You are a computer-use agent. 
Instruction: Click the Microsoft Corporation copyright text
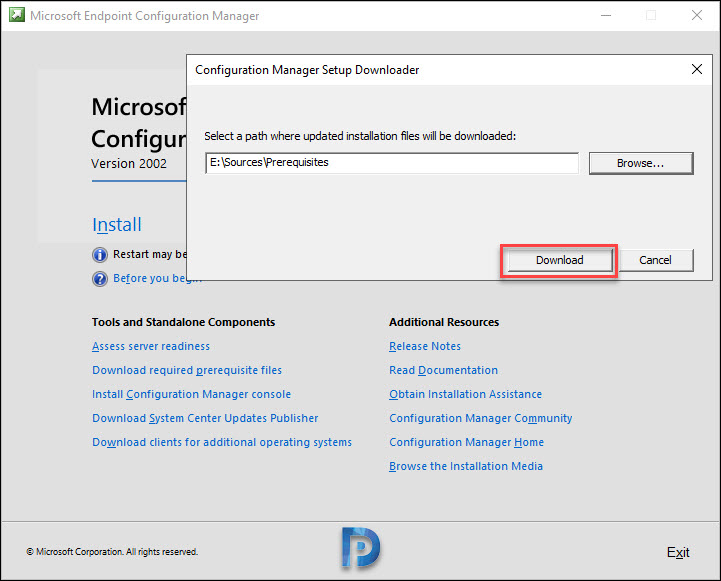[x=112, y=552]
